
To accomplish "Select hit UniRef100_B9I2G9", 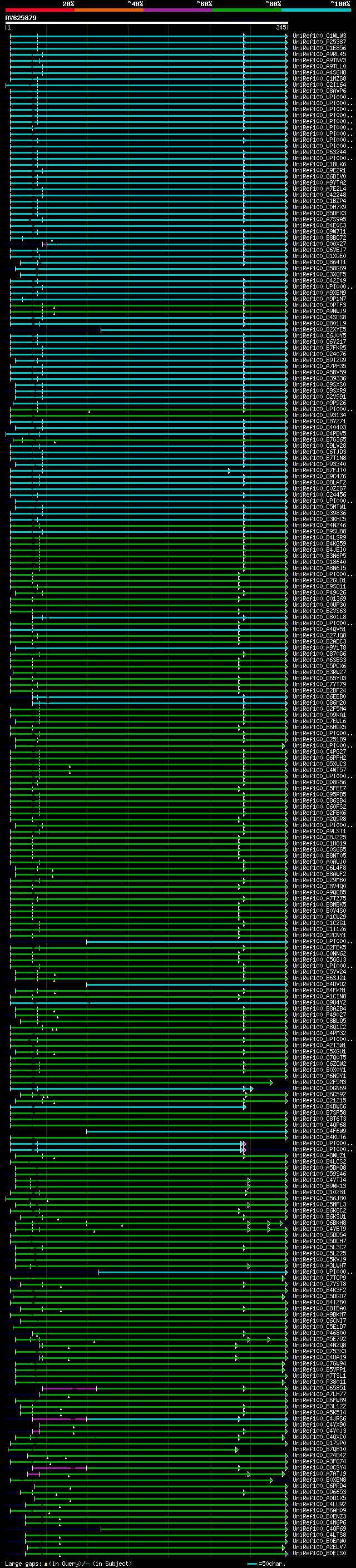I will [x=319, y=360].
